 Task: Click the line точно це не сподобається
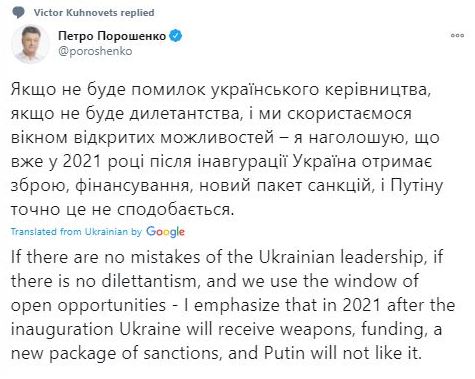coord(122,210)
